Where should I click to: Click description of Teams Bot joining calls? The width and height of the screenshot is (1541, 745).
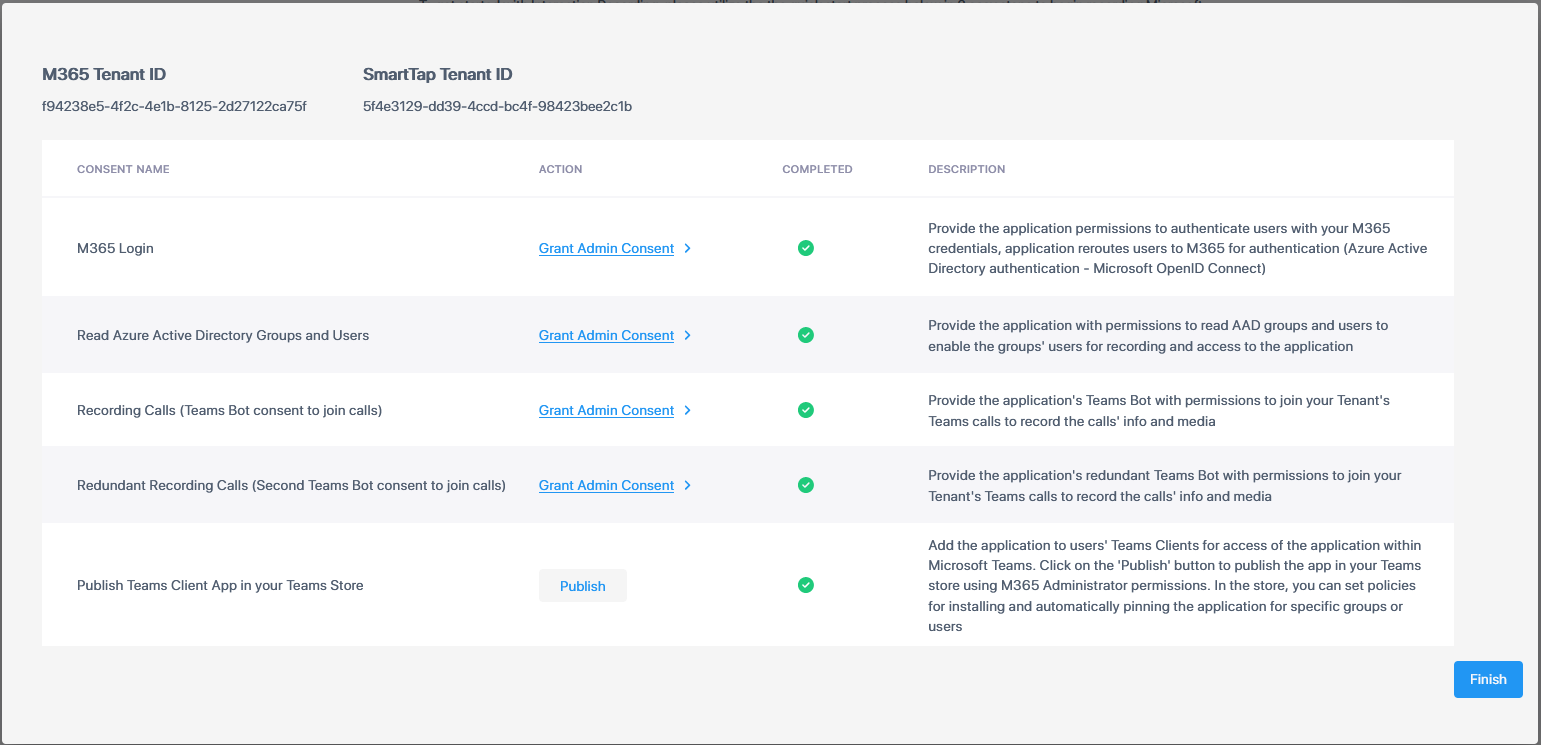click(x=1159, y=411)
